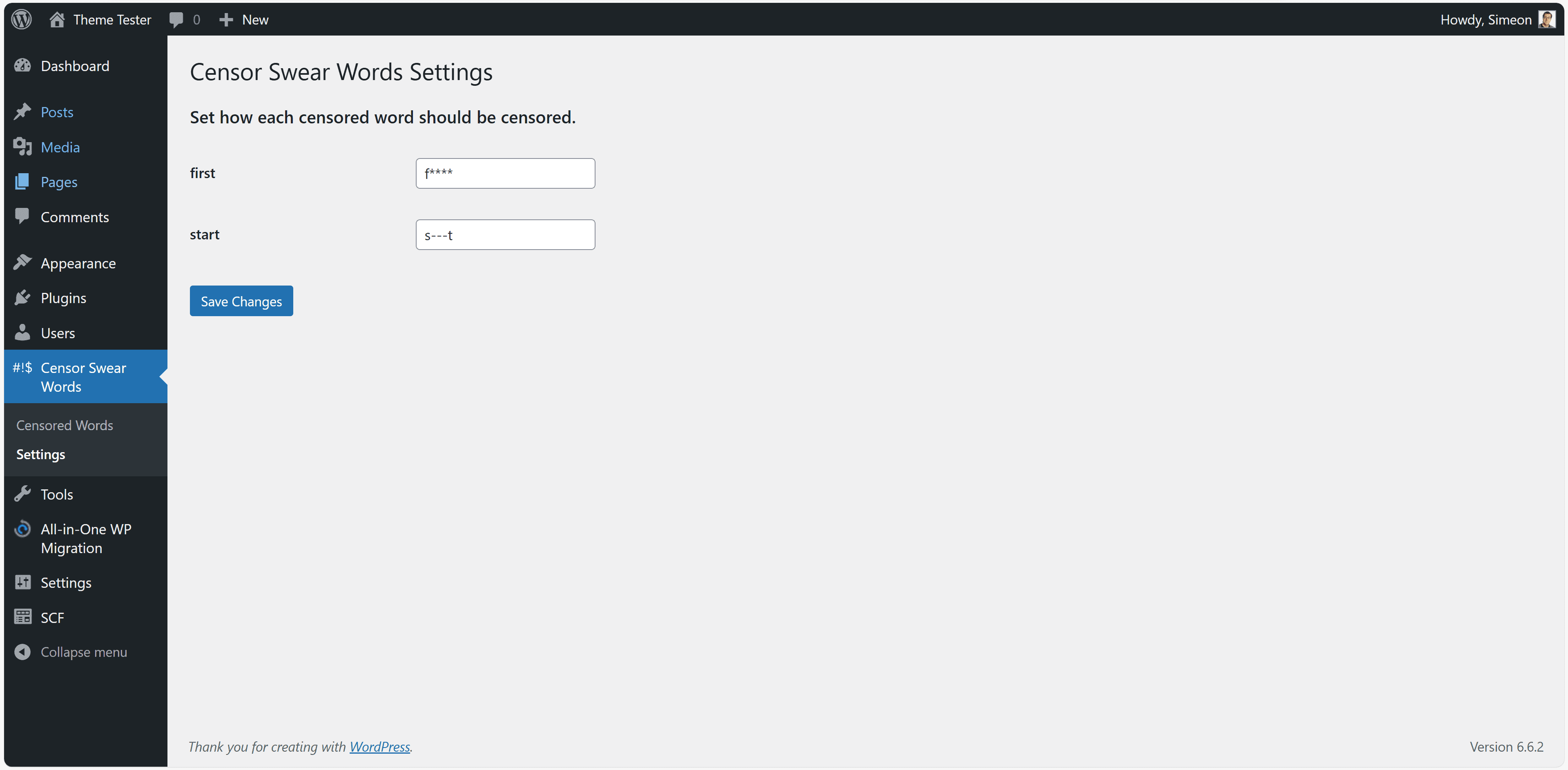Open Pages using the pages icon
The width and height of the screenshot is (1568, 770).
tap(22, 181)
